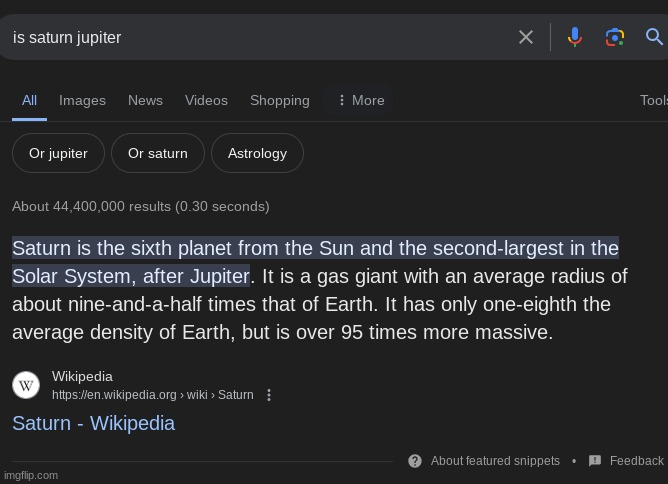Choose the 'Or saturn' suggestion chip

pyautogui.click(x=158, y=153)
